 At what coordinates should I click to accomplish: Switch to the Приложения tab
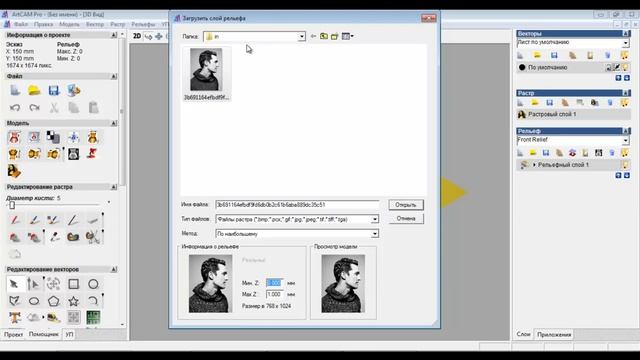tap(554, 334)
